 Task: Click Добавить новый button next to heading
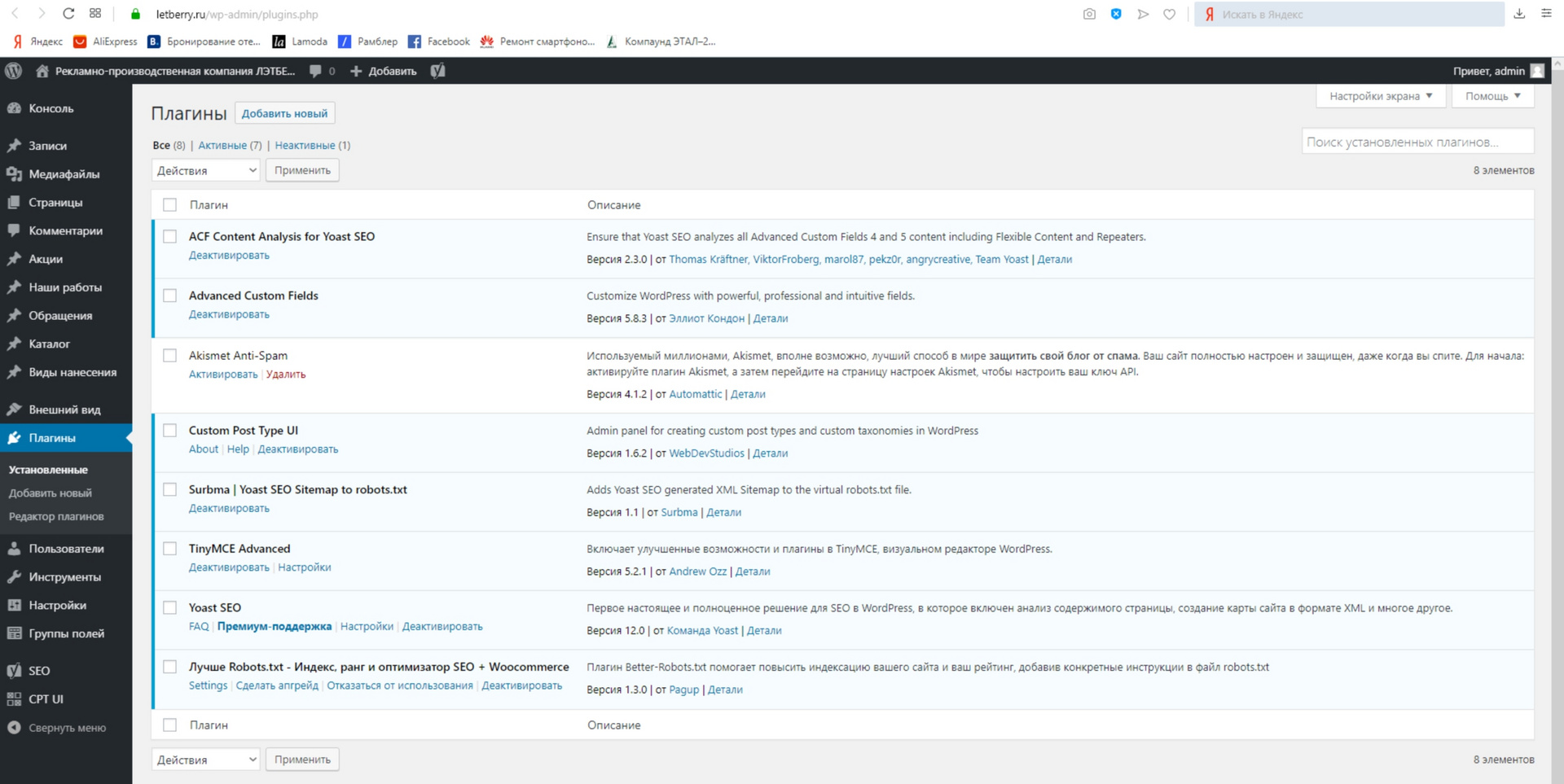tap(285, 114)
